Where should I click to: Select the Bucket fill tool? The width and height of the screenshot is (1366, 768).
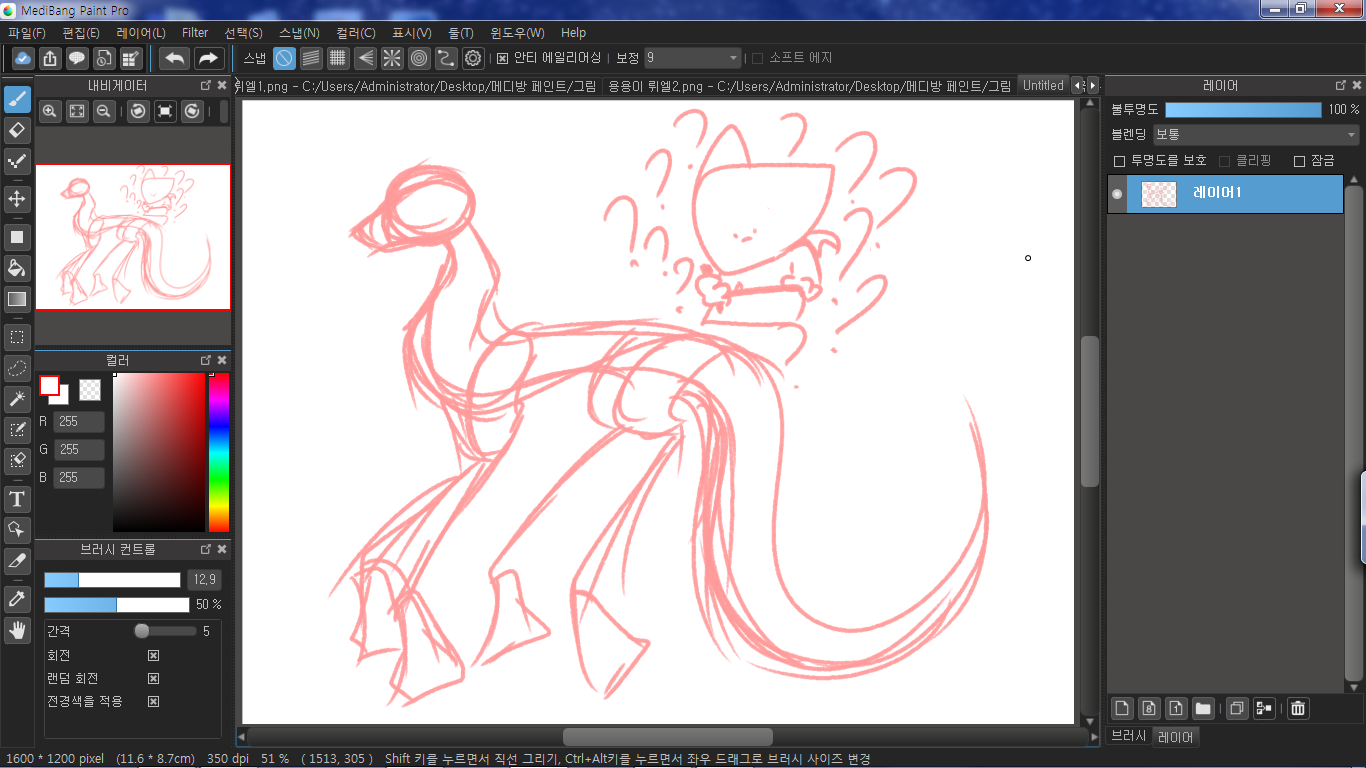click(x=17, y=268)
